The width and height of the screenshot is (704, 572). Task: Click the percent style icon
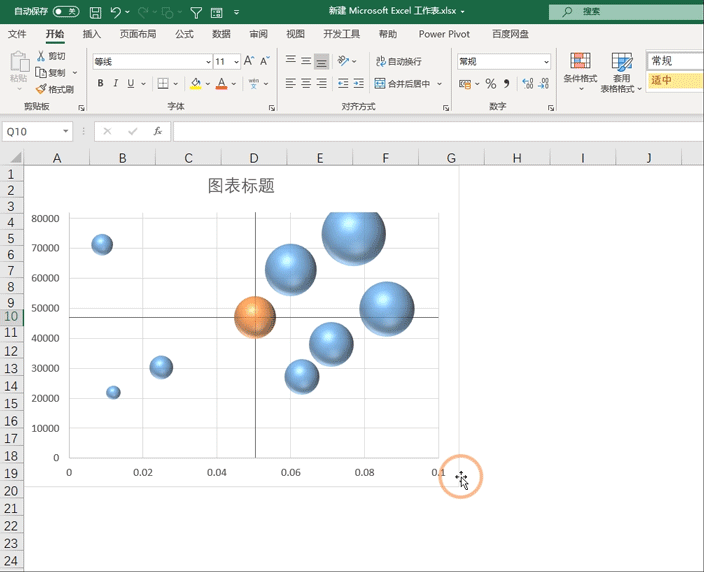[x=490, y=84]
